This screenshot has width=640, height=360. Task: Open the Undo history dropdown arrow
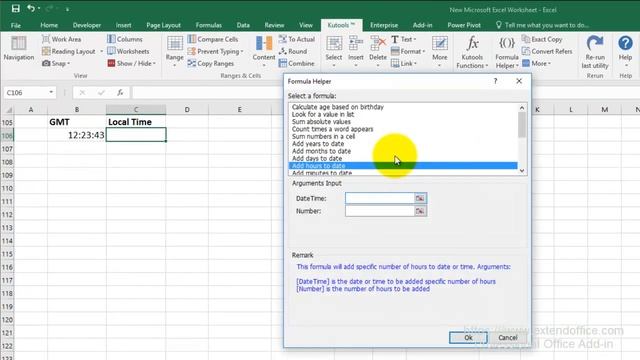coord(39,9)
